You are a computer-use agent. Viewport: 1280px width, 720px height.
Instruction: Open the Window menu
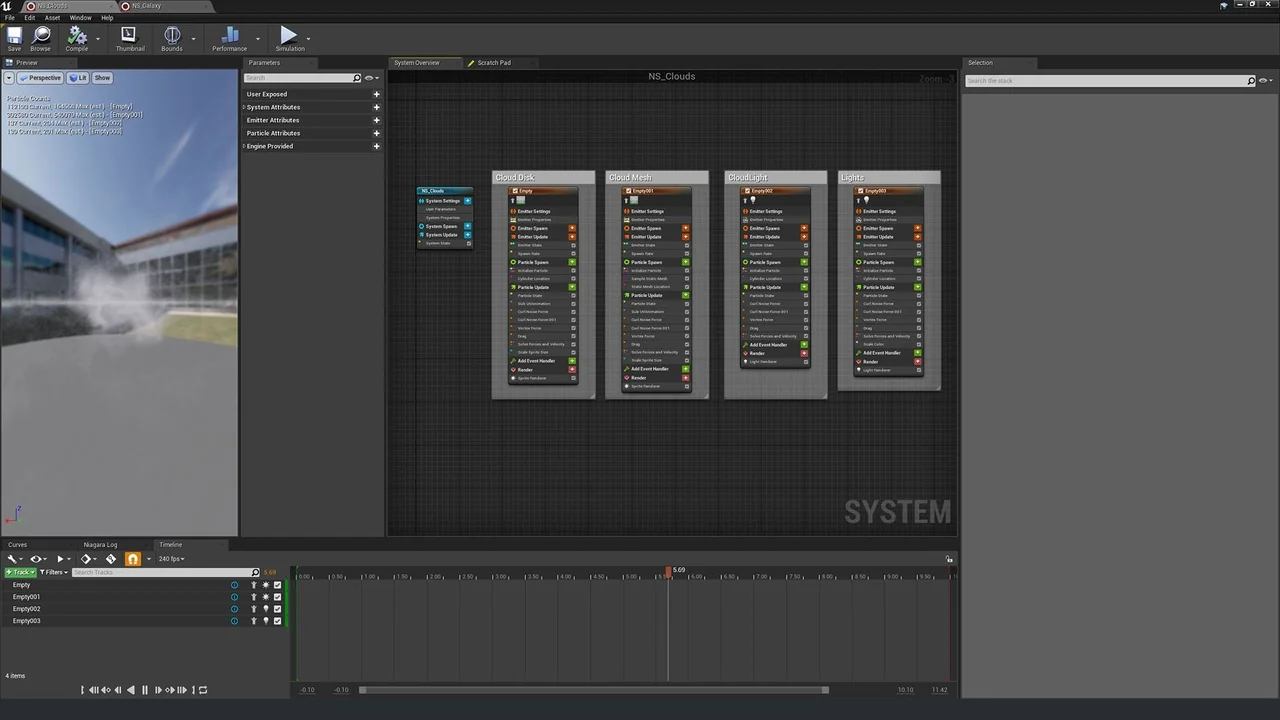(x=80, y=18)
